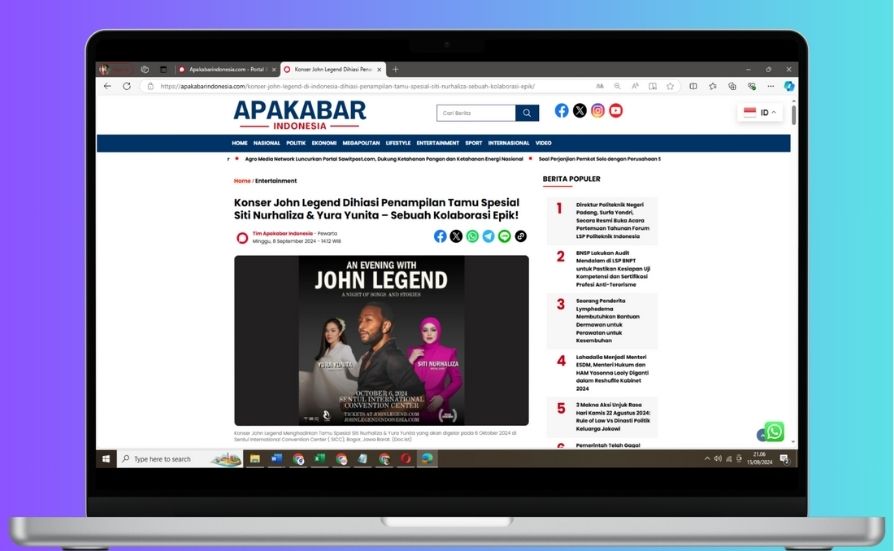Refresh the page with reload button
The height and width of the screenshot is (551, 894).
pyautogui.click(x=127, y=86)
